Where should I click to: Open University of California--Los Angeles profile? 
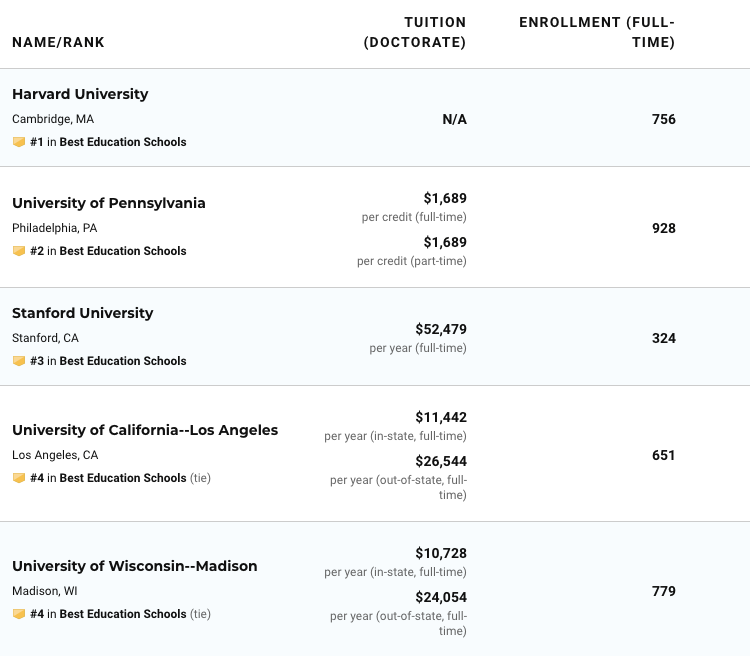[x=145, y=430]
